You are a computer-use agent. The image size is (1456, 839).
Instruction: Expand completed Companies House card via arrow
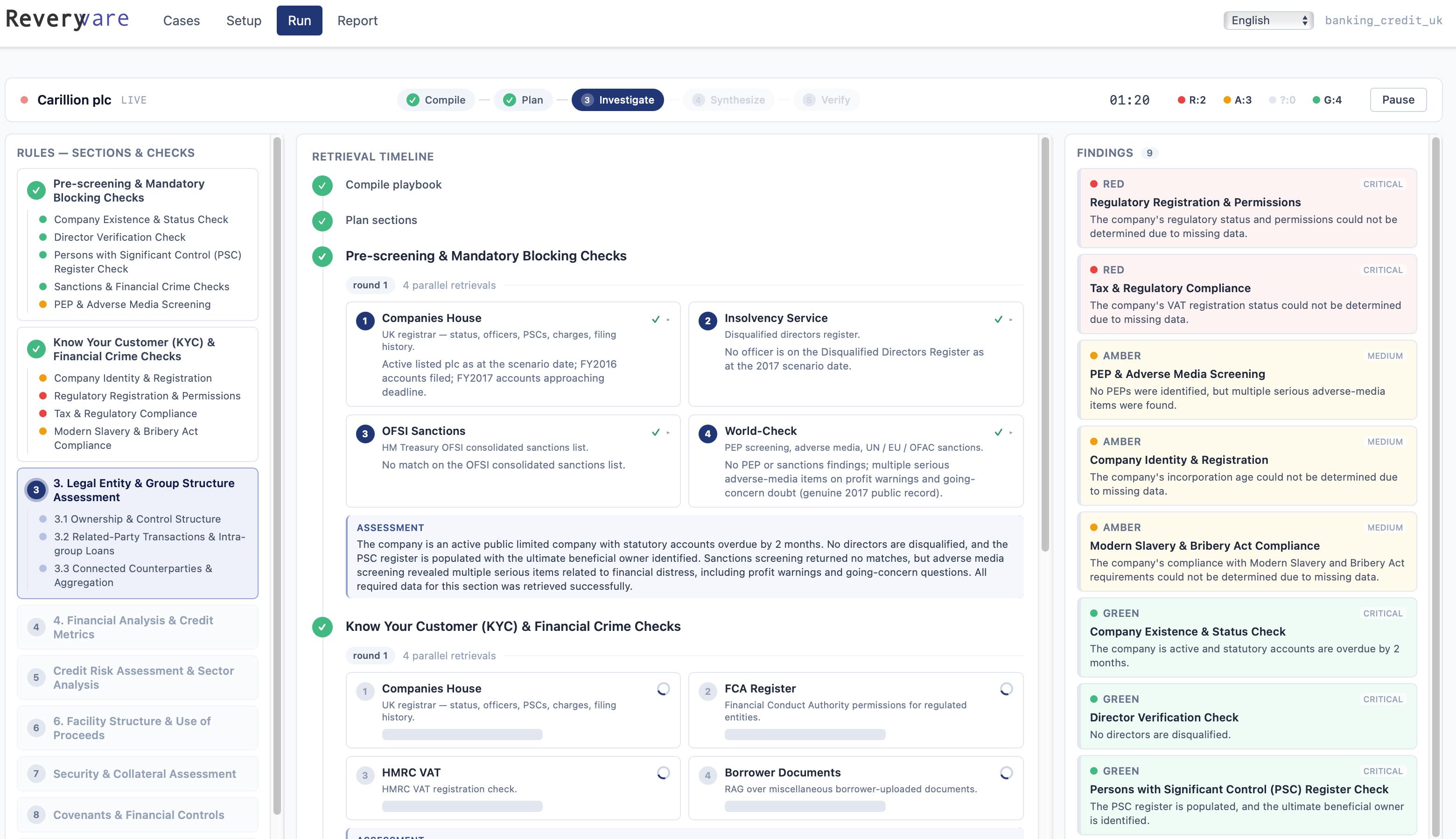(x=668, y=319)
